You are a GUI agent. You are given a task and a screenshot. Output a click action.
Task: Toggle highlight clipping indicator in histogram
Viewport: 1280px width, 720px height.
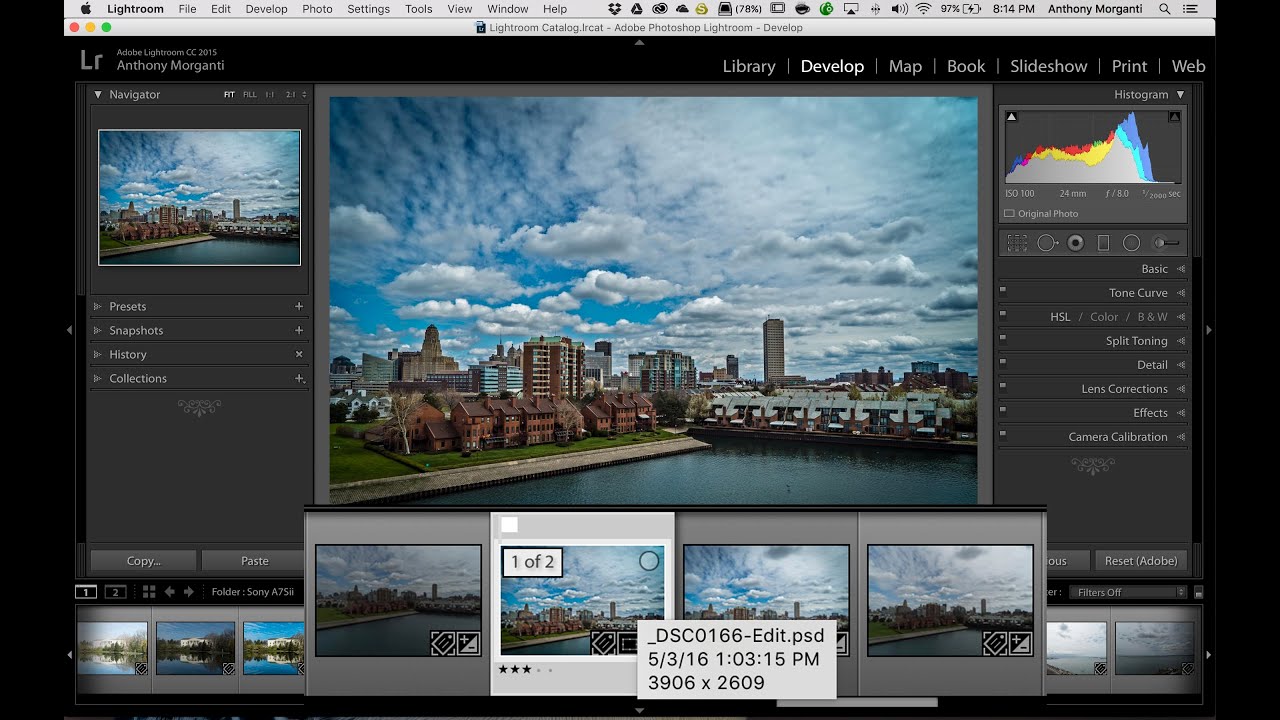[x=1174, y=117]
